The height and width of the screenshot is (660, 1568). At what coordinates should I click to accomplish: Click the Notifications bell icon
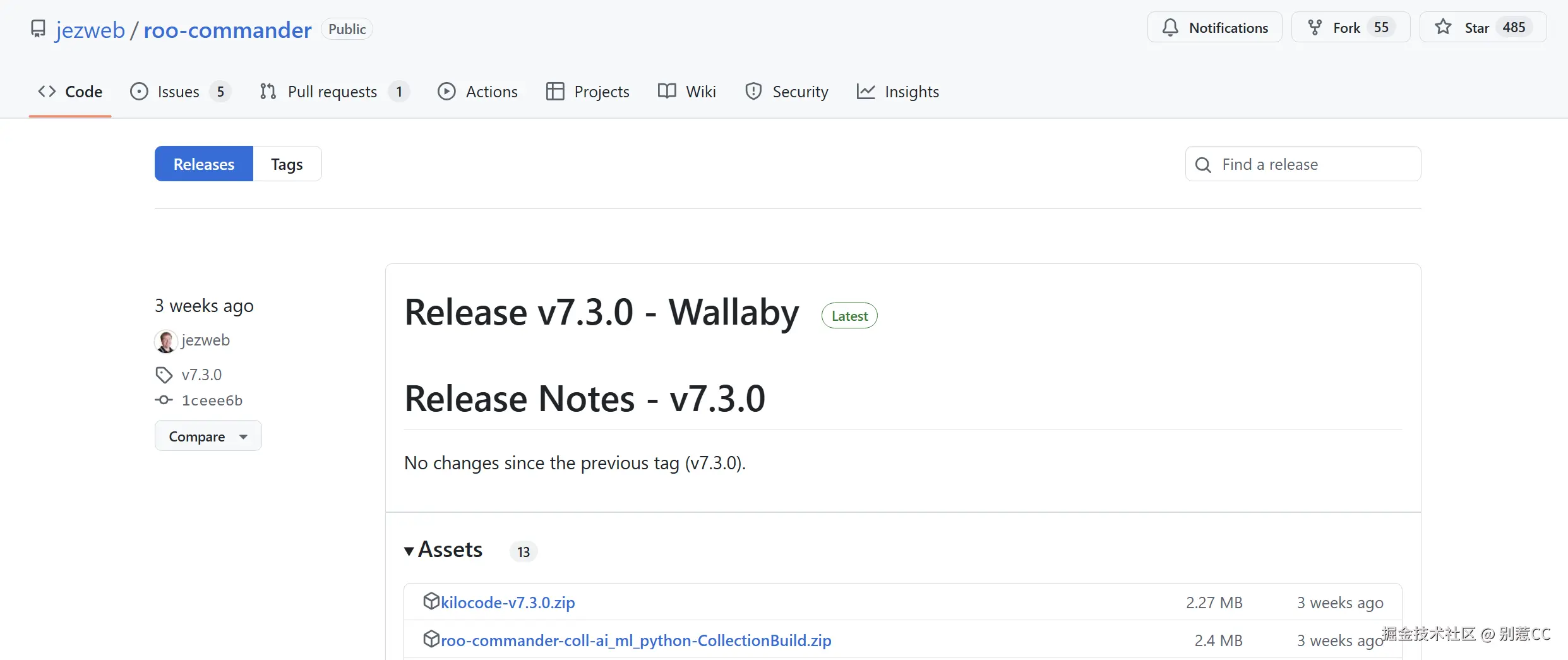(x=1170, y=28)
